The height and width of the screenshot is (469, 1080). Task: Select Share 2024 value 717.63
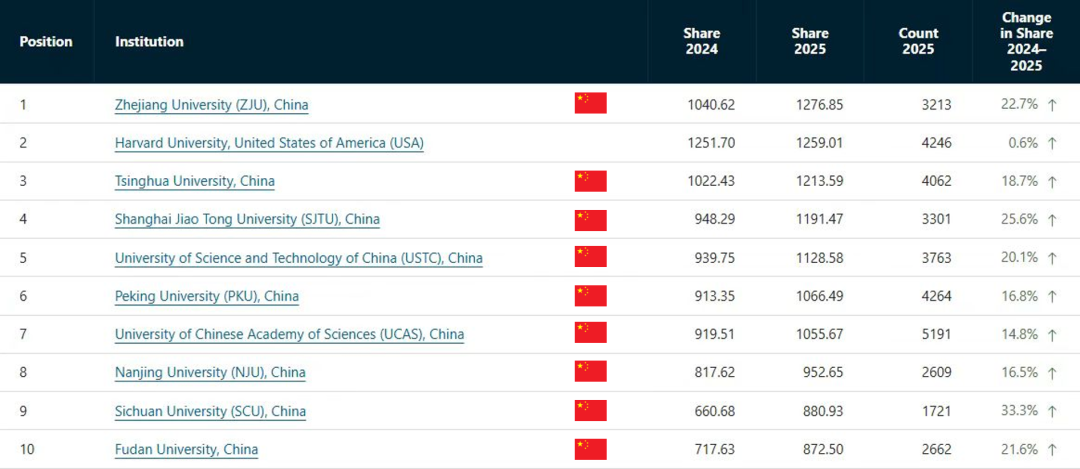[x=715, y=450]
